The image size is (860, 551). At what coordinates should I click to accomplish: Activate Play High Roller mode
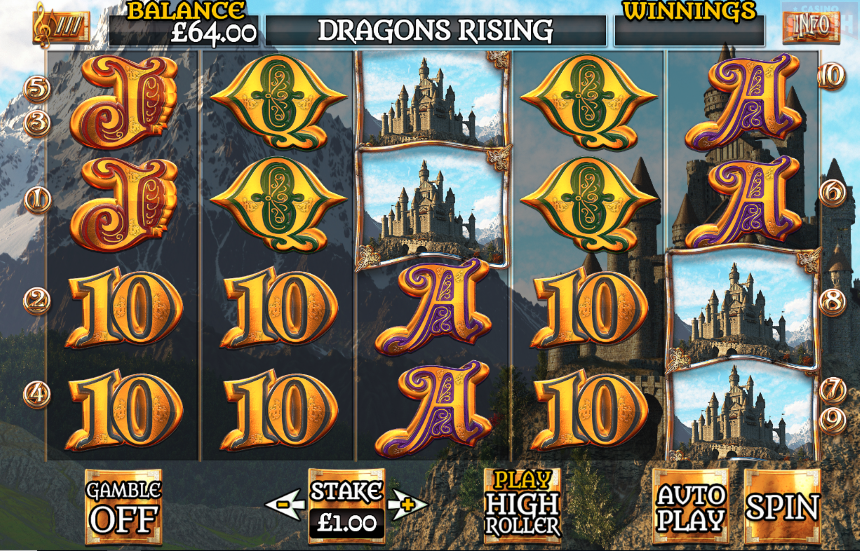[522, 505]
